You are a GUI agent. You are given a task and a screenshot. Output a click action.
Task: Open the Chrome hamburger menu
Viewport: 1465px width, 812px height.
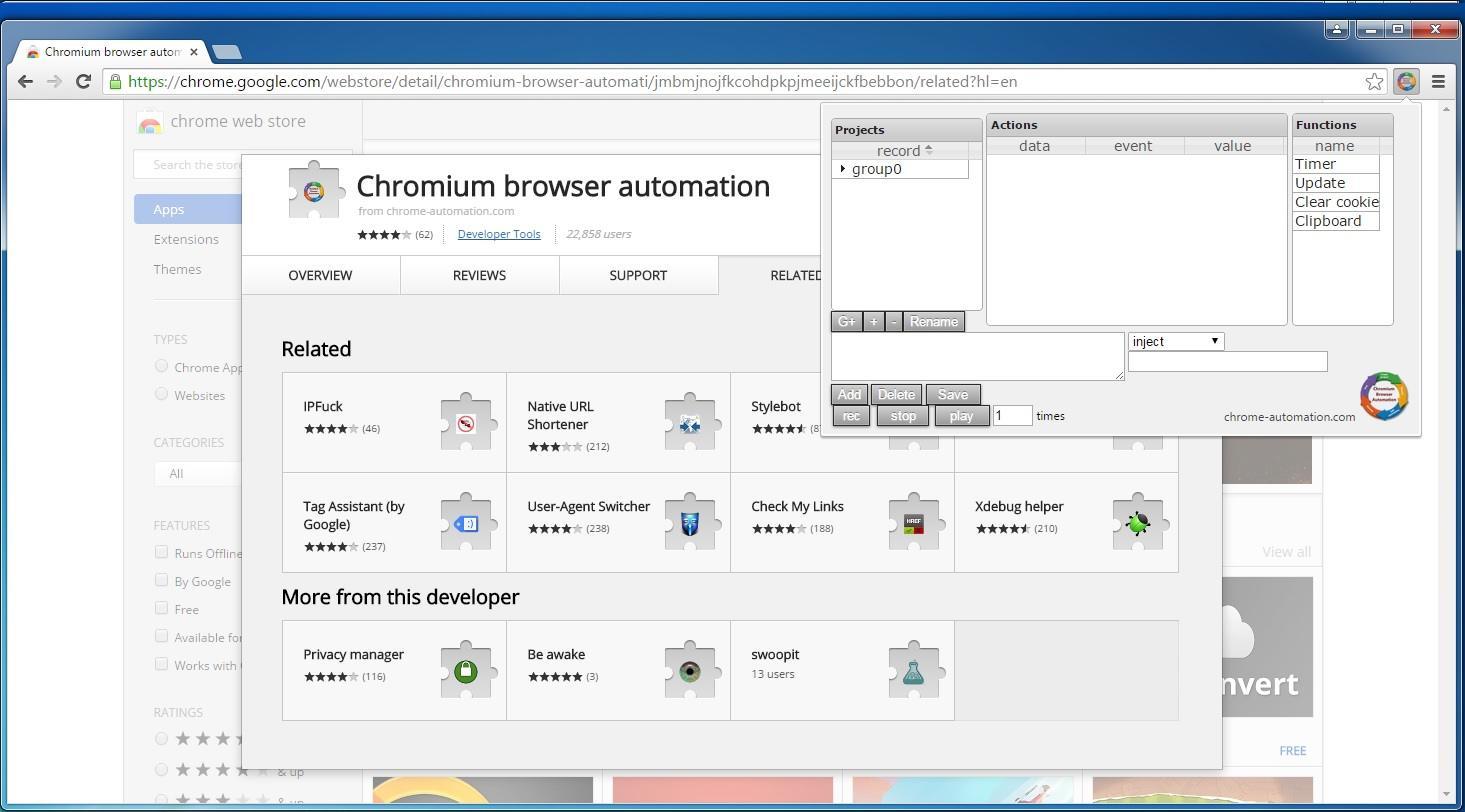point(1438,82)
